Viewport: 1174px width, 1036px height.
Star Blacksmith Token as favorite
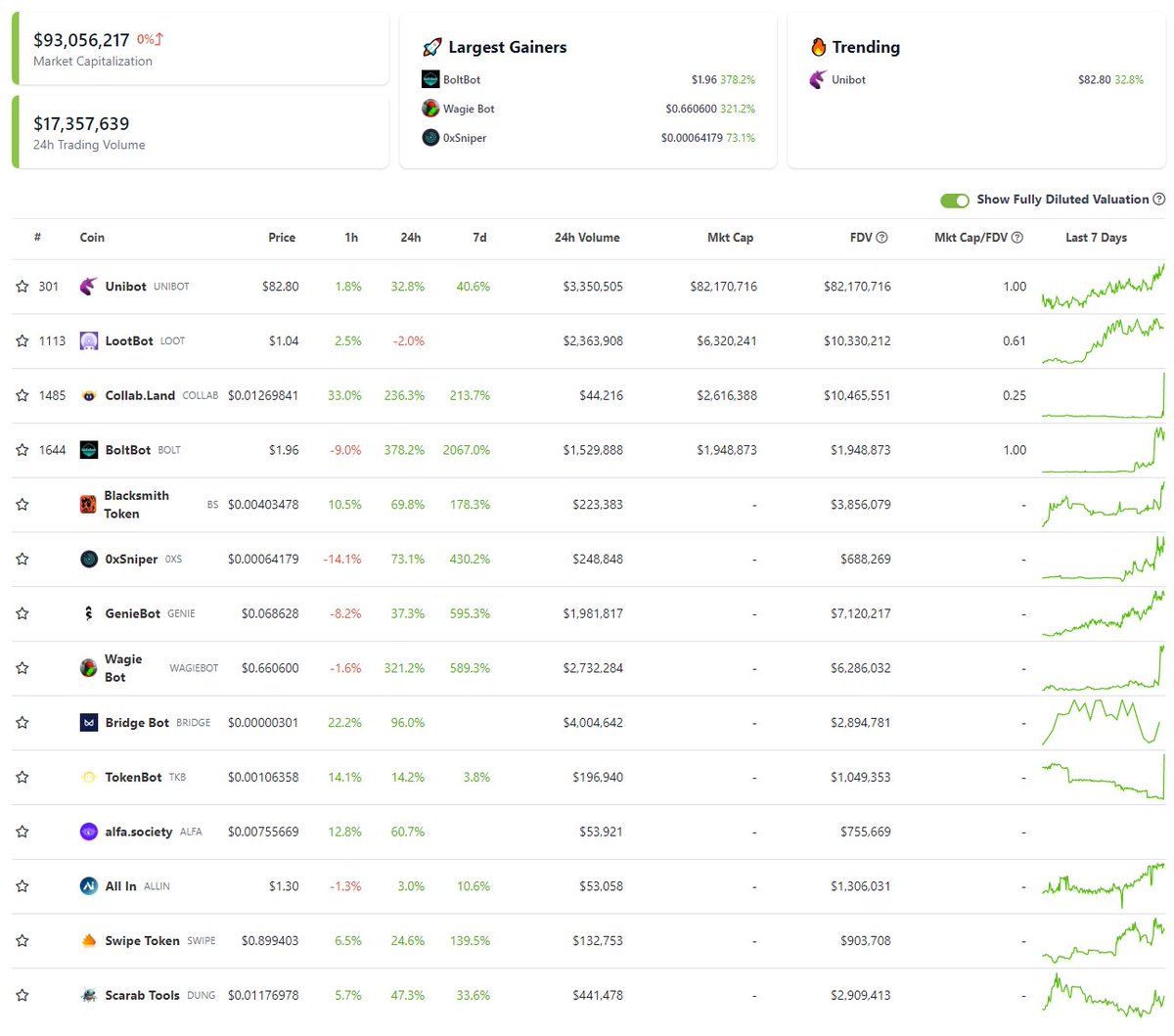(23, 505)
